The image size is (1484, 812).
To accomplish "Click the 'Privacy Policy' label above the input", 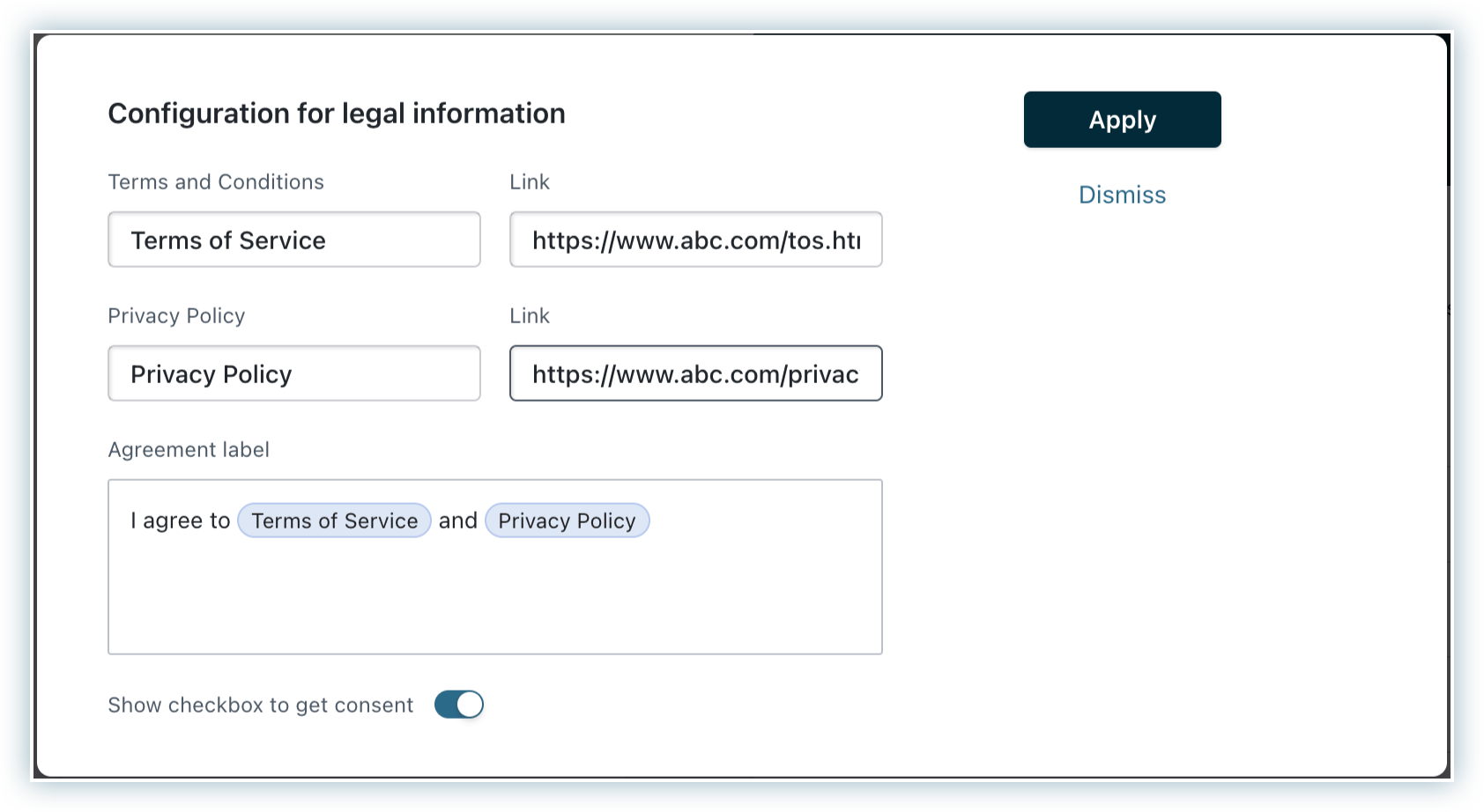I will pos(176,315).
